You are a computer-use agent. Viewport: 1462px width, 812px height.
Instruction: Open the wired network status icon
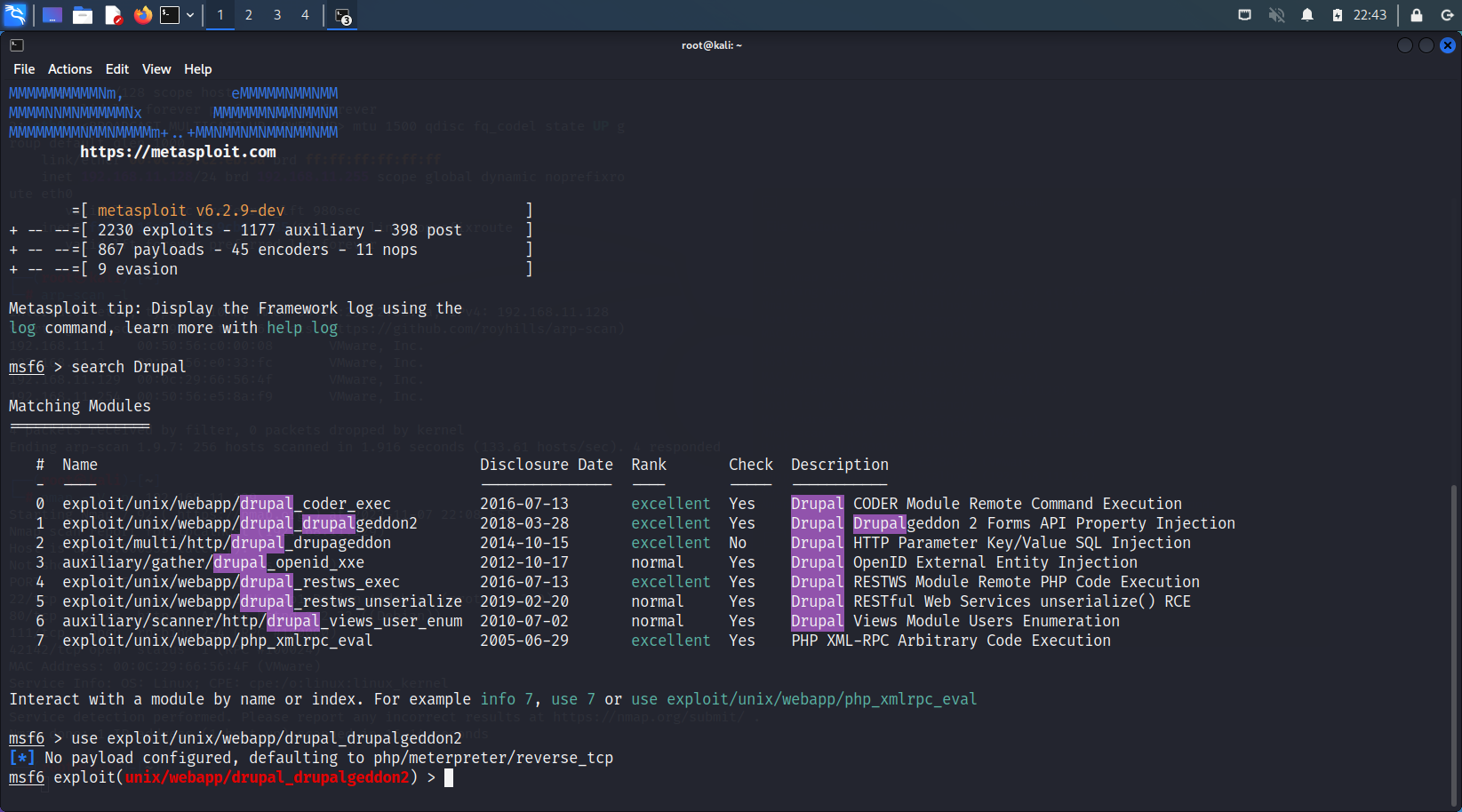click(1244, 15)
